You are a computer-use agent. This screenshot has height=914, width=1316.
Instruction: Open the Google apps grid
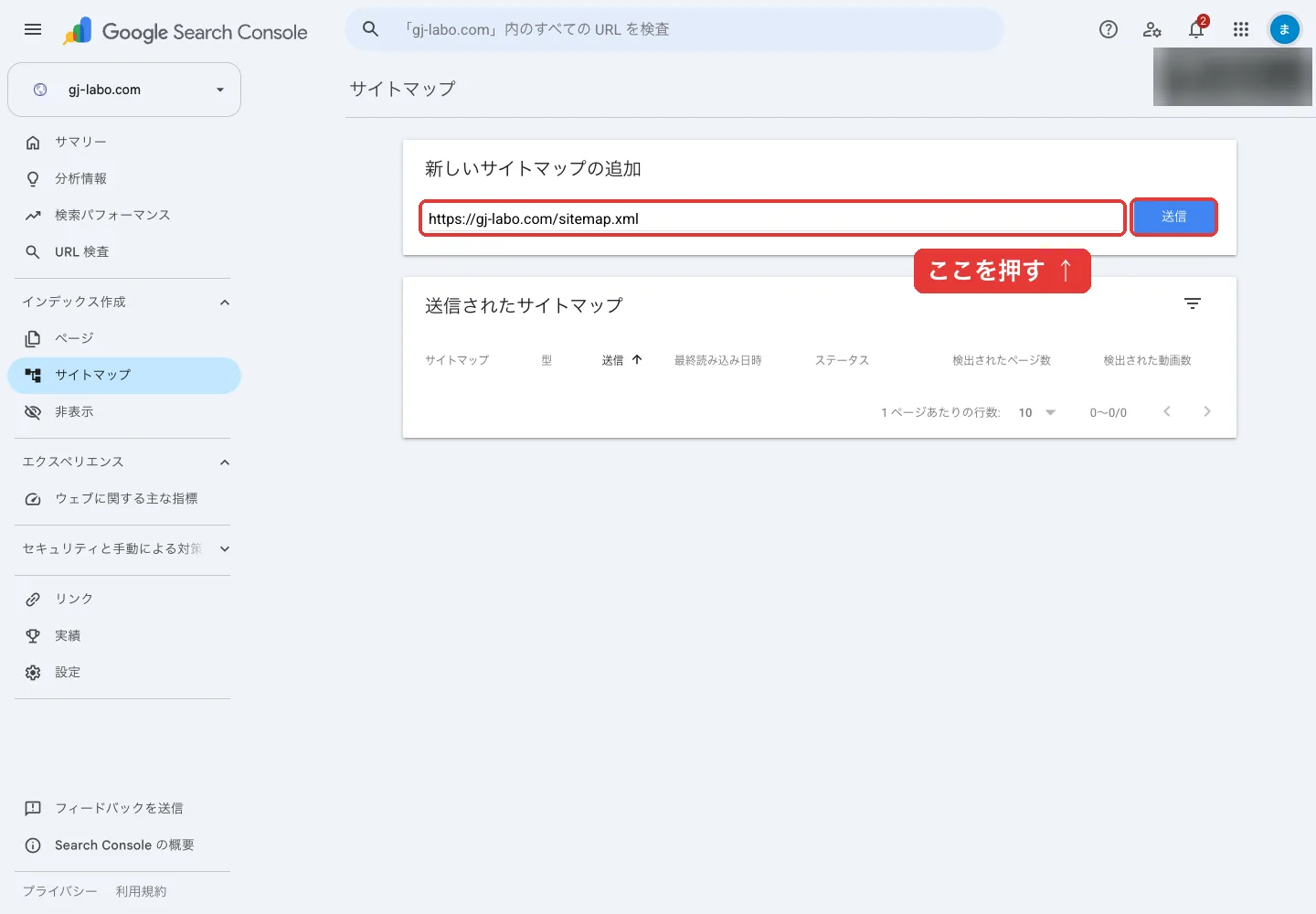pos(1240,29)
